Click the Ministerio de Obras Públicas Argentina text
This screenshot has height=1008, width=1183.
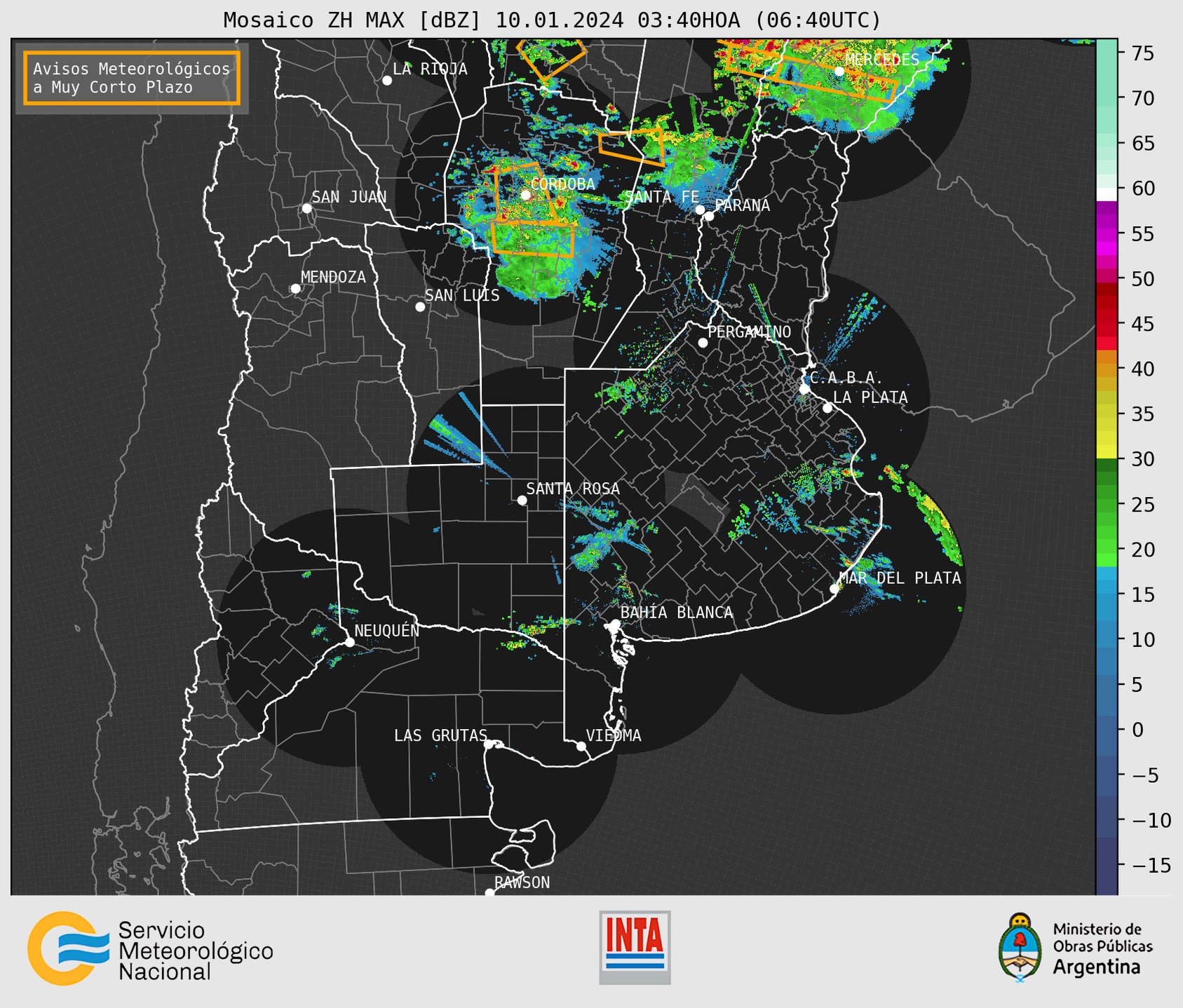click(1102, 948)
